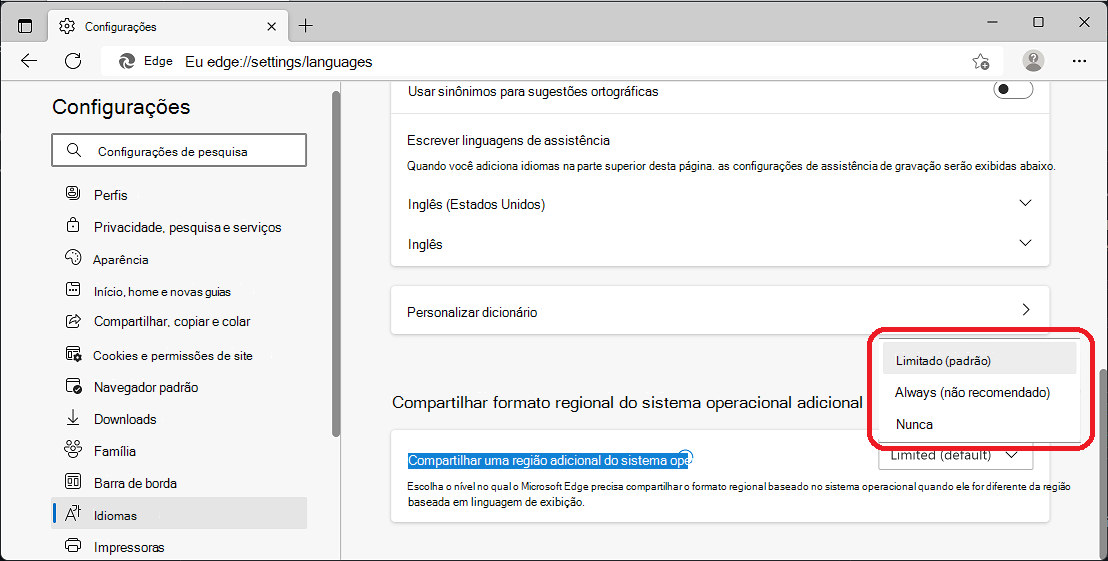1108x561 pixels.
Task: Click the Configurações sidebar title
Action: (x=122, y=107)
